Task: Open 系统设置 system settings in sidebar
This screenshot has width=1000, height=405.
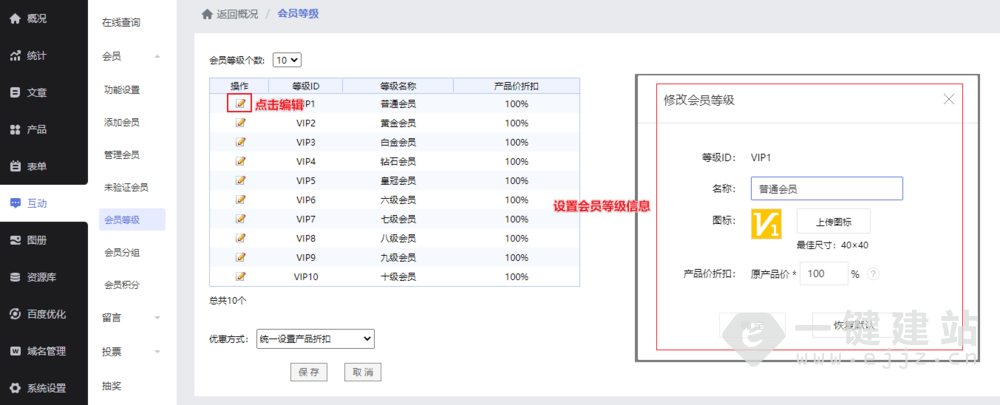Action: (45, 388)
